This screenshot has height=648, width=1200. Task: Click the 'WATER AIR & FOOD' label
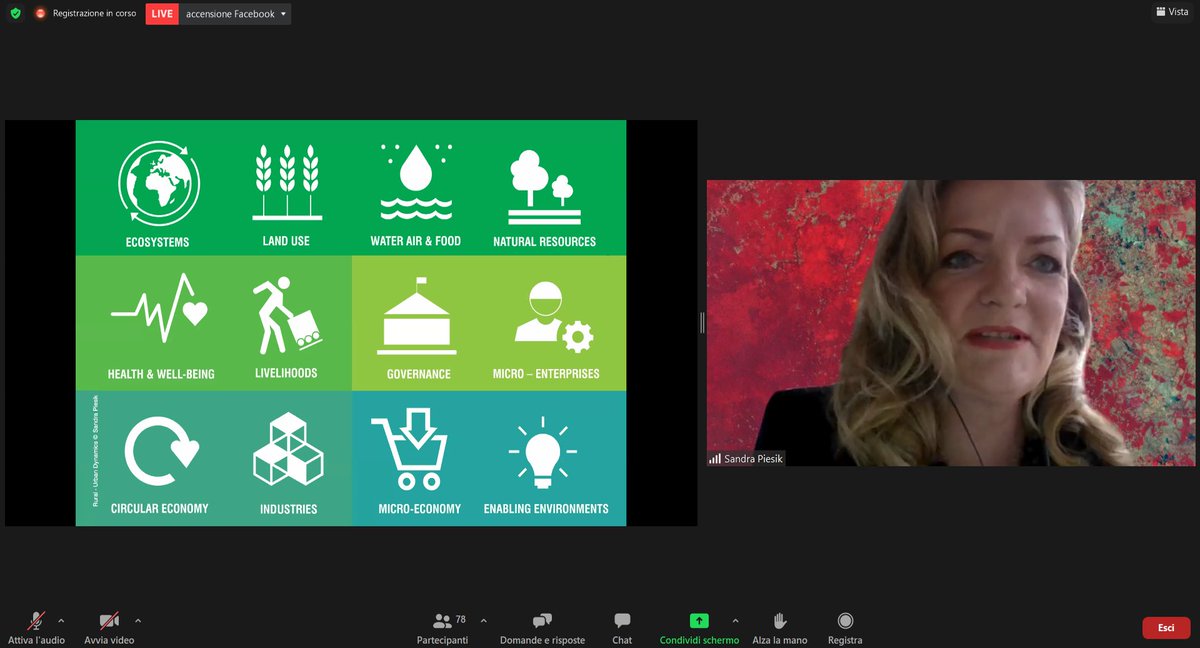click(x=415, y=241)
